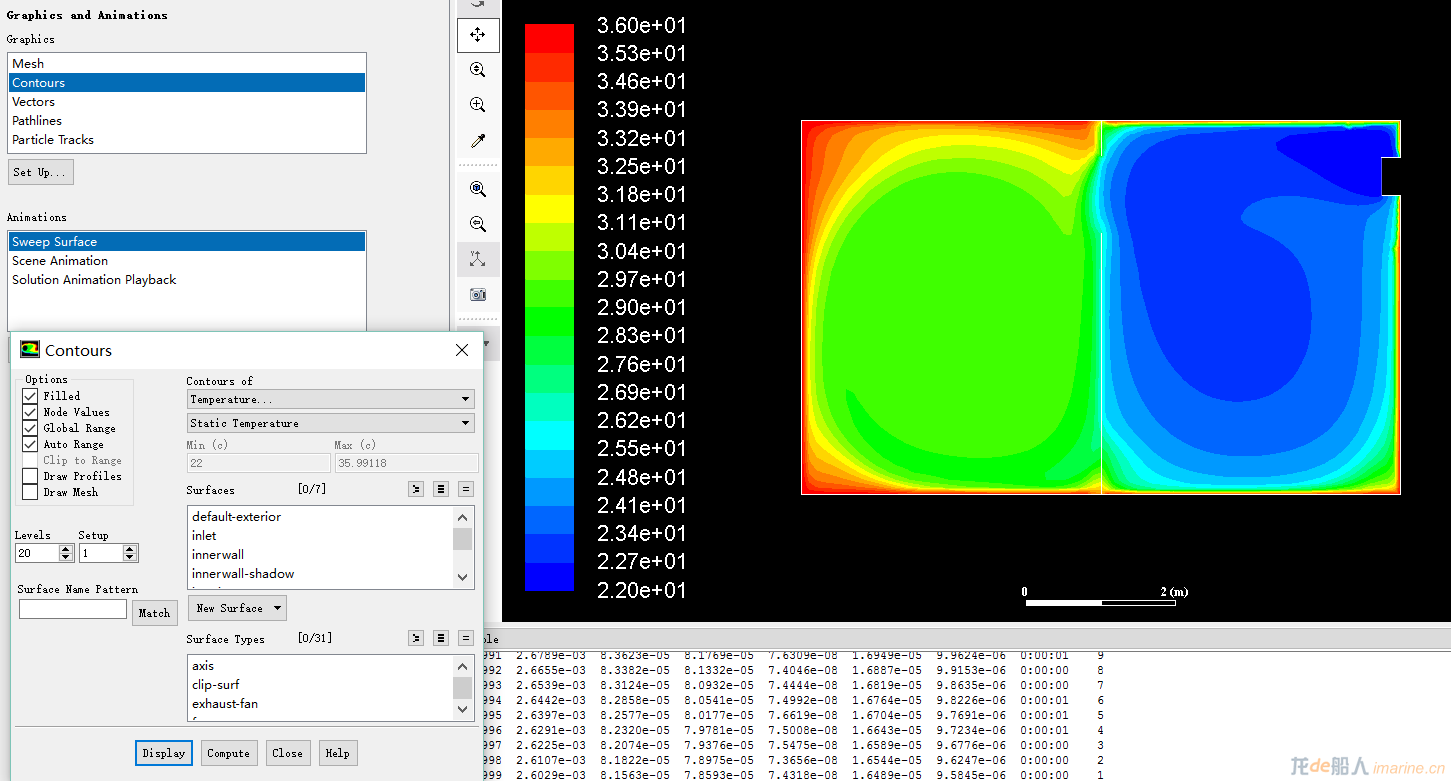
Task: Click the yellow legend band at 3.11e+01
Action: click(x=549, y=208)
